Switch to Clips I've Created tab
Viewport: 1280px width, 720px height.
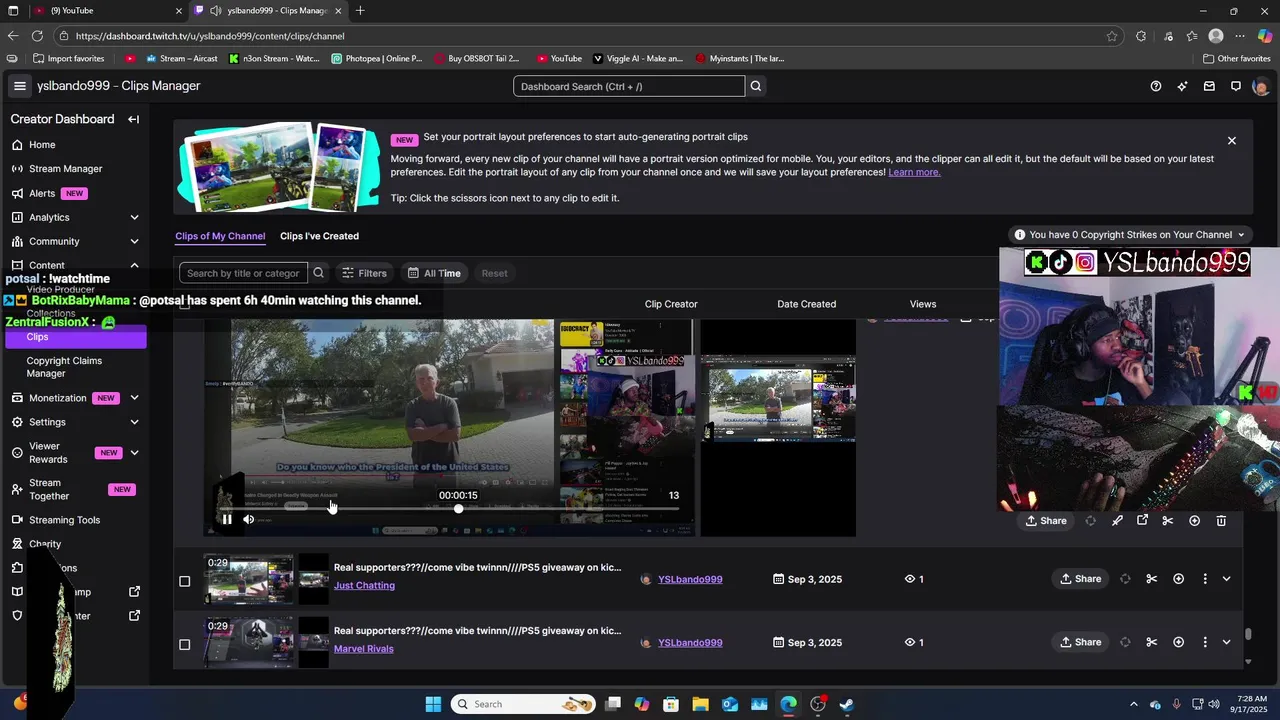coord(319,236)
